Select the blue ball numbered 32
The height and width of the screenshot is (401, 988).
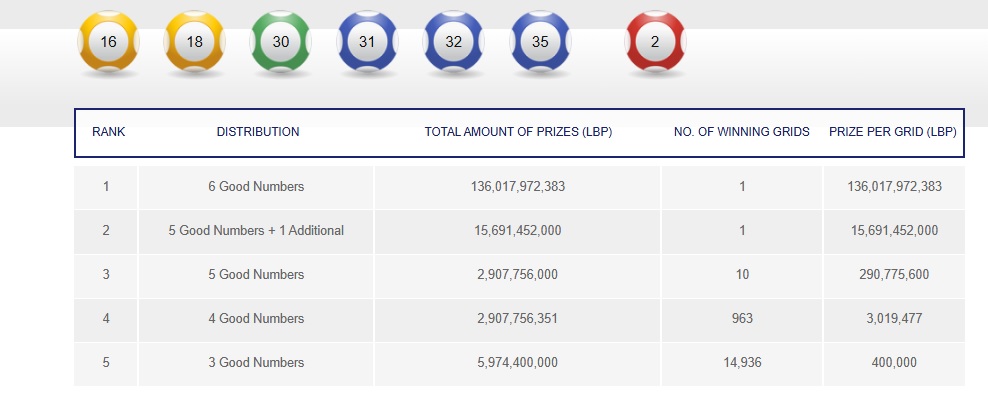[454, 43]
